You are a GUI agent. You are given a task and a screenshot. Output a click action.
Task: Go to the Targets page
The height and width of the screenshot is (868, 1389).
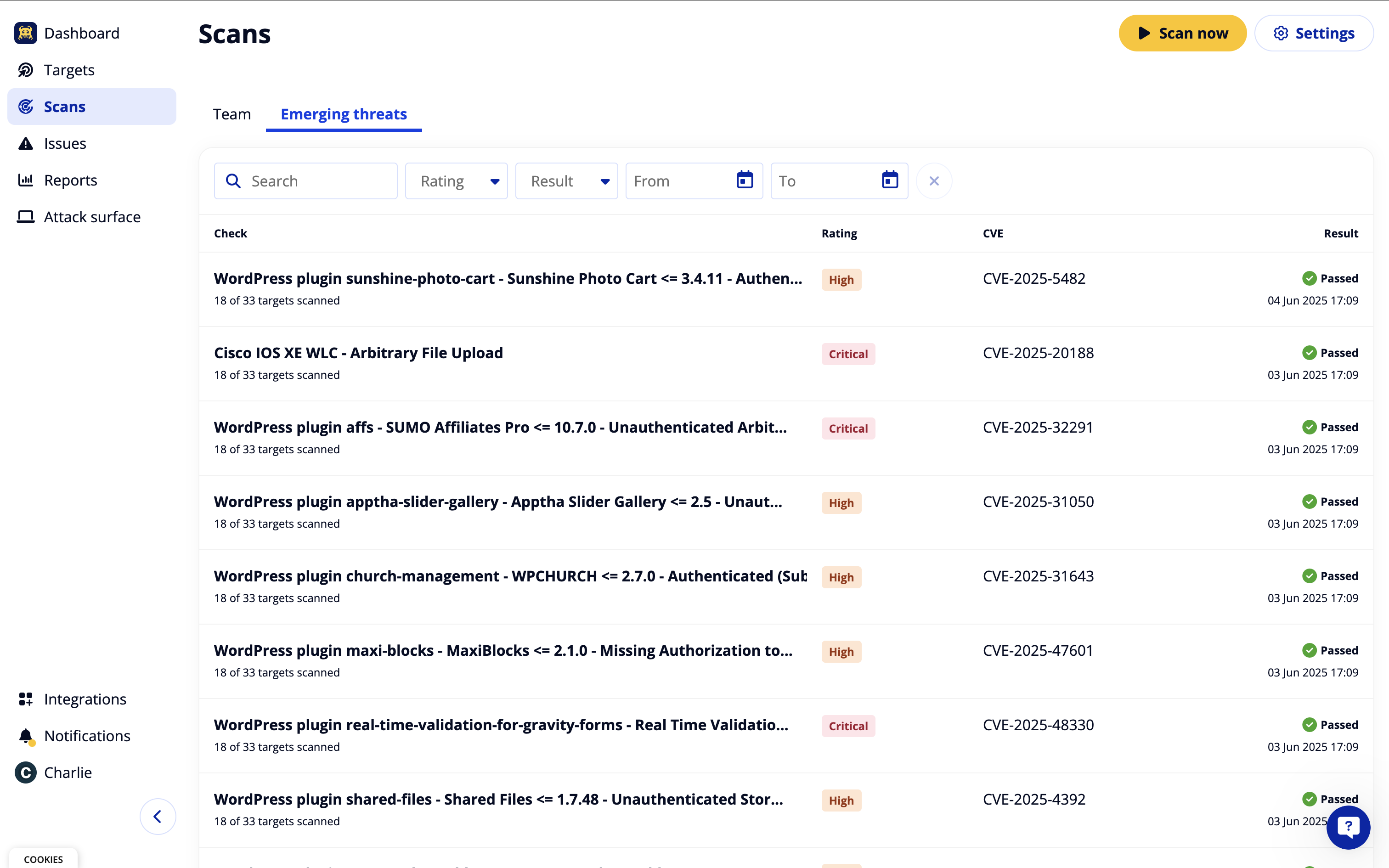pyautogui.click(x=69, y=70)
